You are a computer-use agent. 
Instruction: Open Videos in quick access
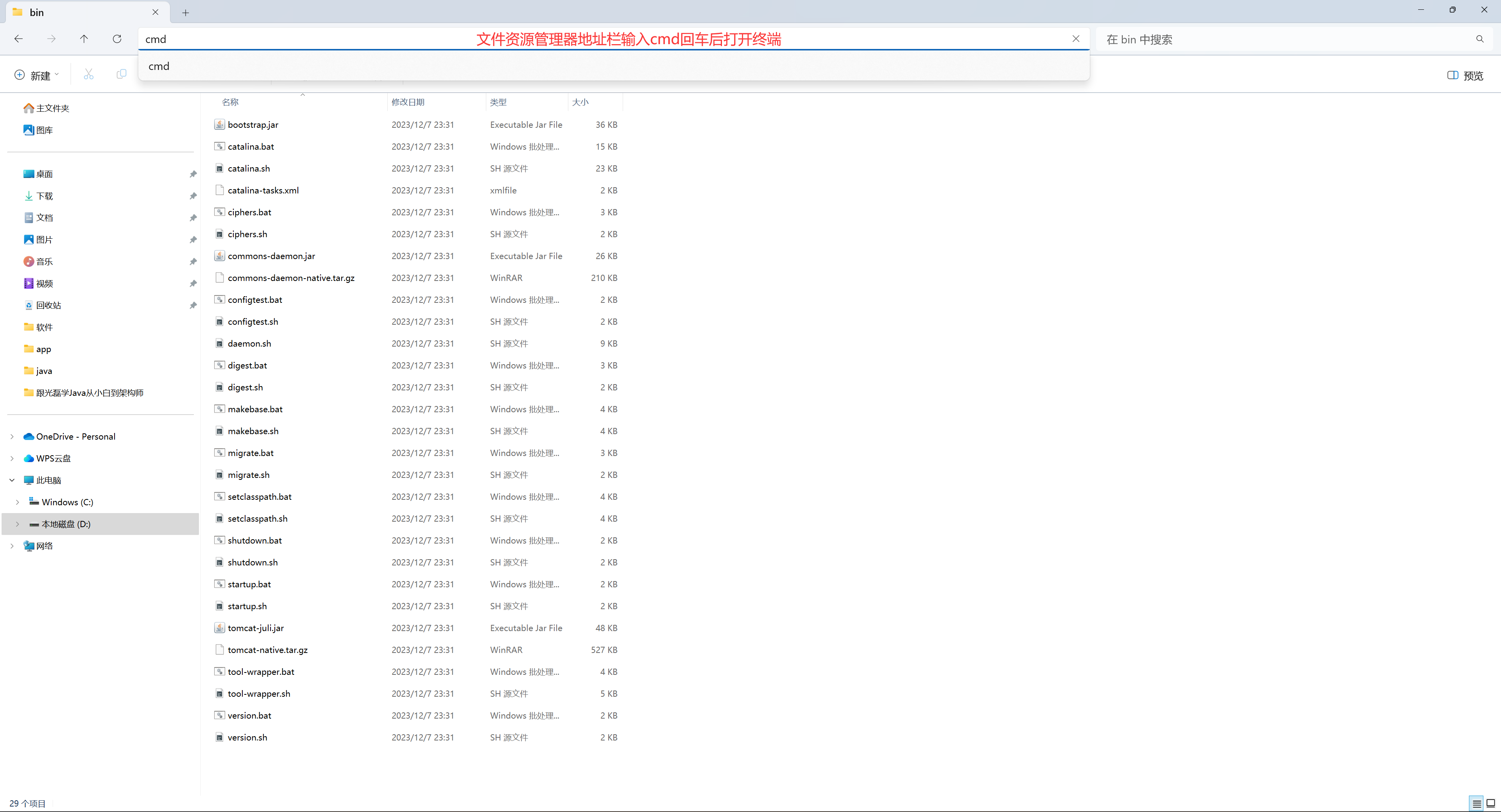(x=38, y=284)
